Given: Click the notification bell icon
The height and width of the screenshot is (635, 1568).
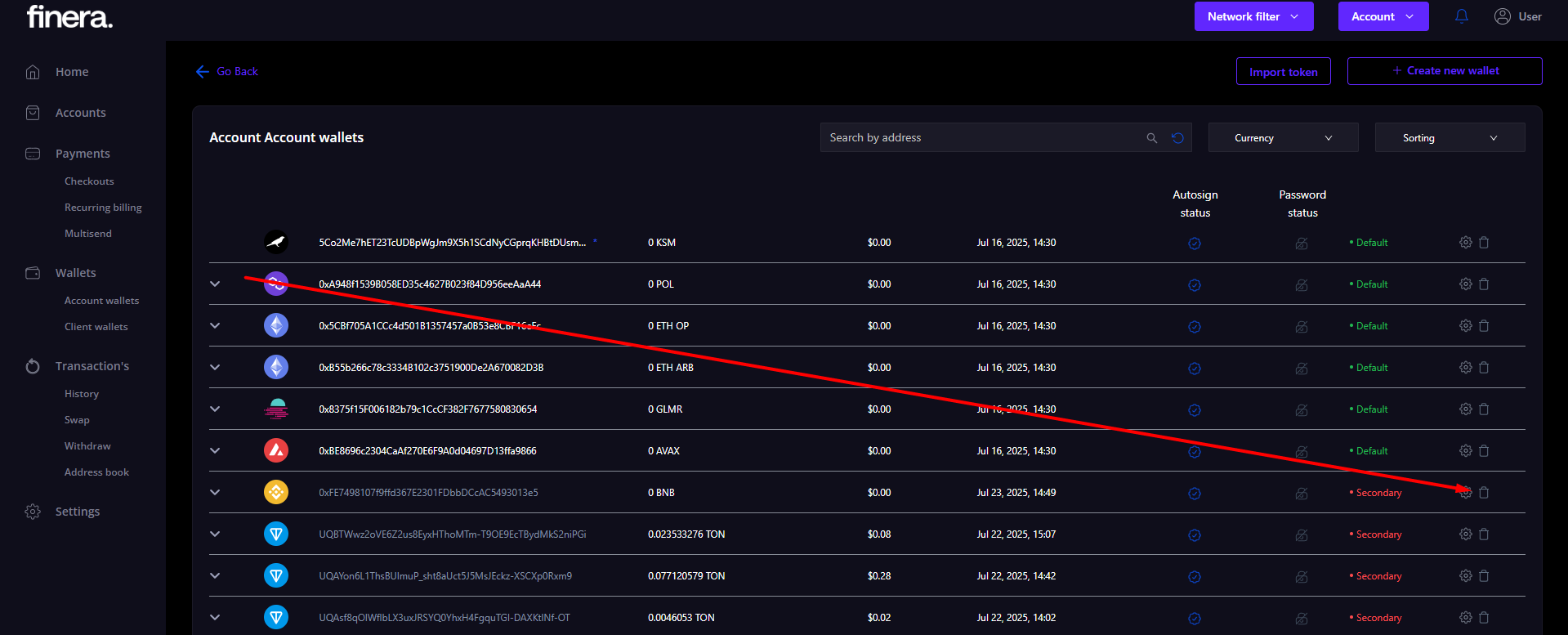Looking at the screenshot, I should click(x=1461, y=16).
